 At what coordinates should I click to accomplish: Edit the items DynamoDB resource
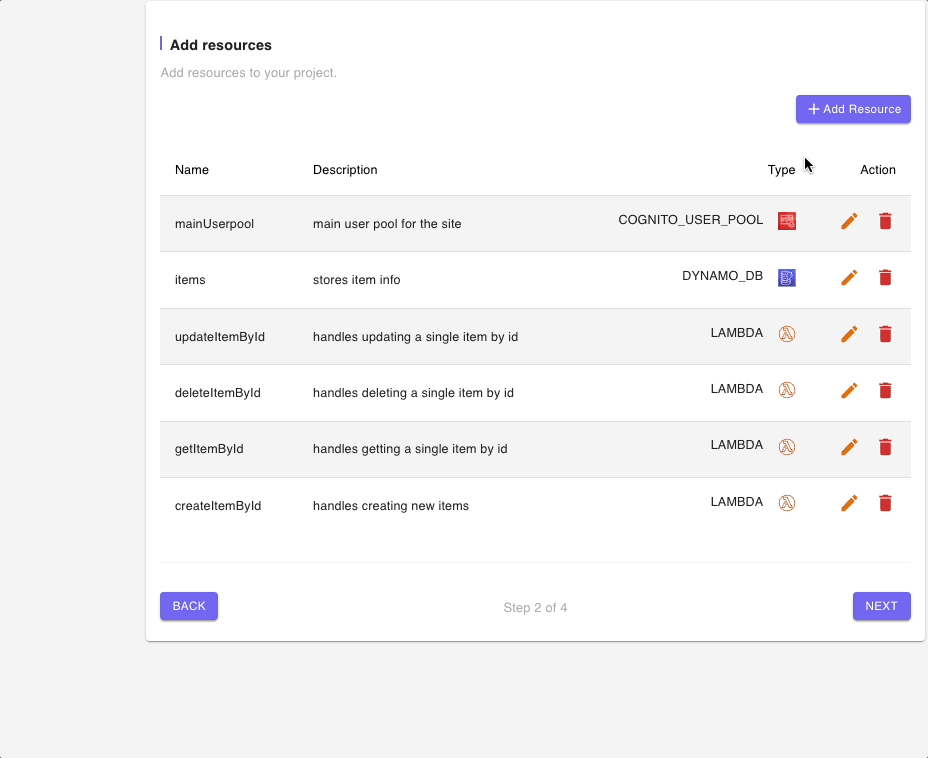tap(849, 278)
